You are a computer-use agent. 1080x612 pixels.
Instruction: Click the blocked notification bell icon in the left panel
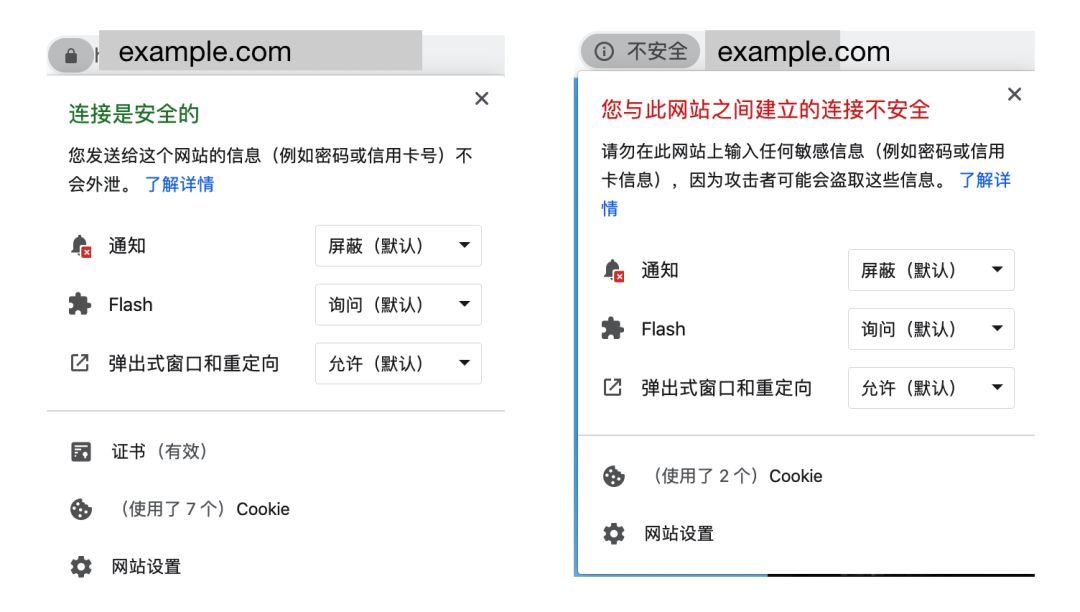click(81, 246)
